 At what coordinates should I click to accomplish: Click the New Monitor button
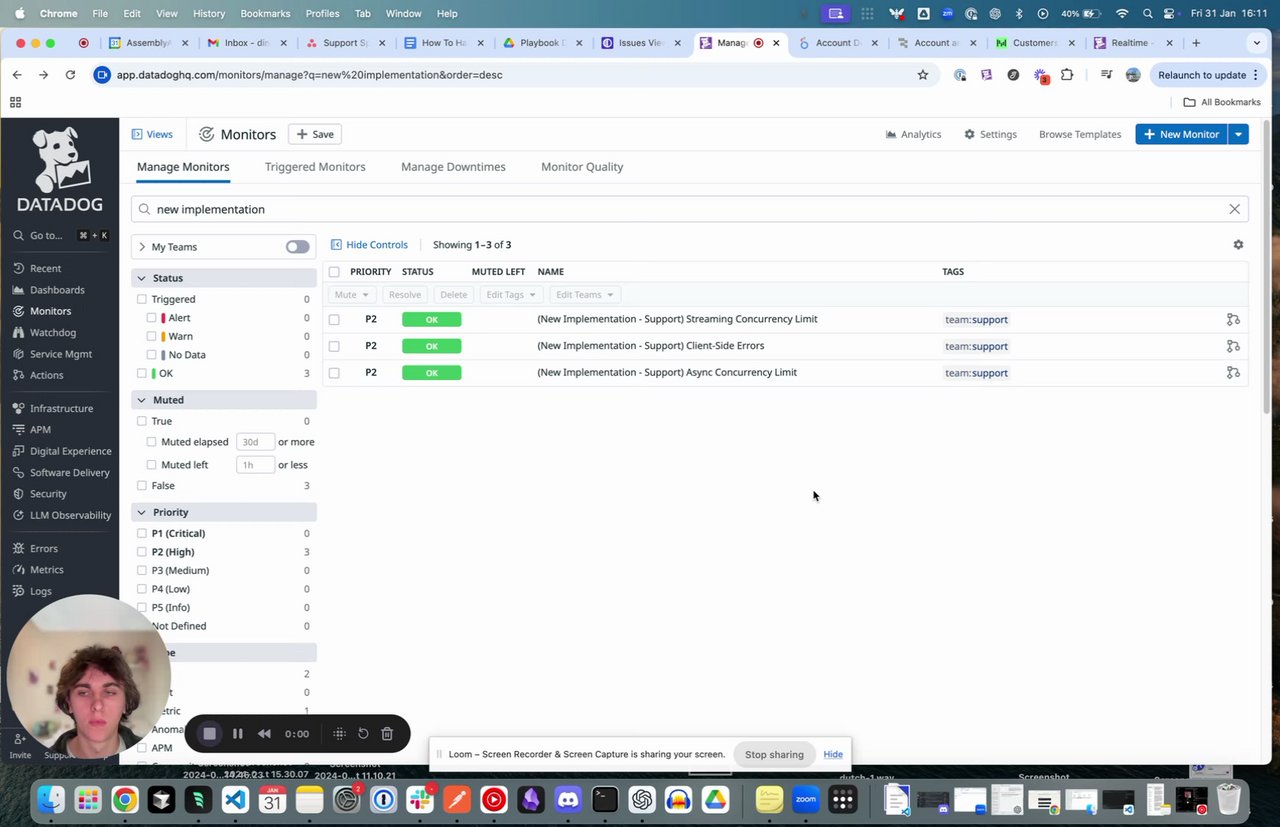pos(1181,134)
